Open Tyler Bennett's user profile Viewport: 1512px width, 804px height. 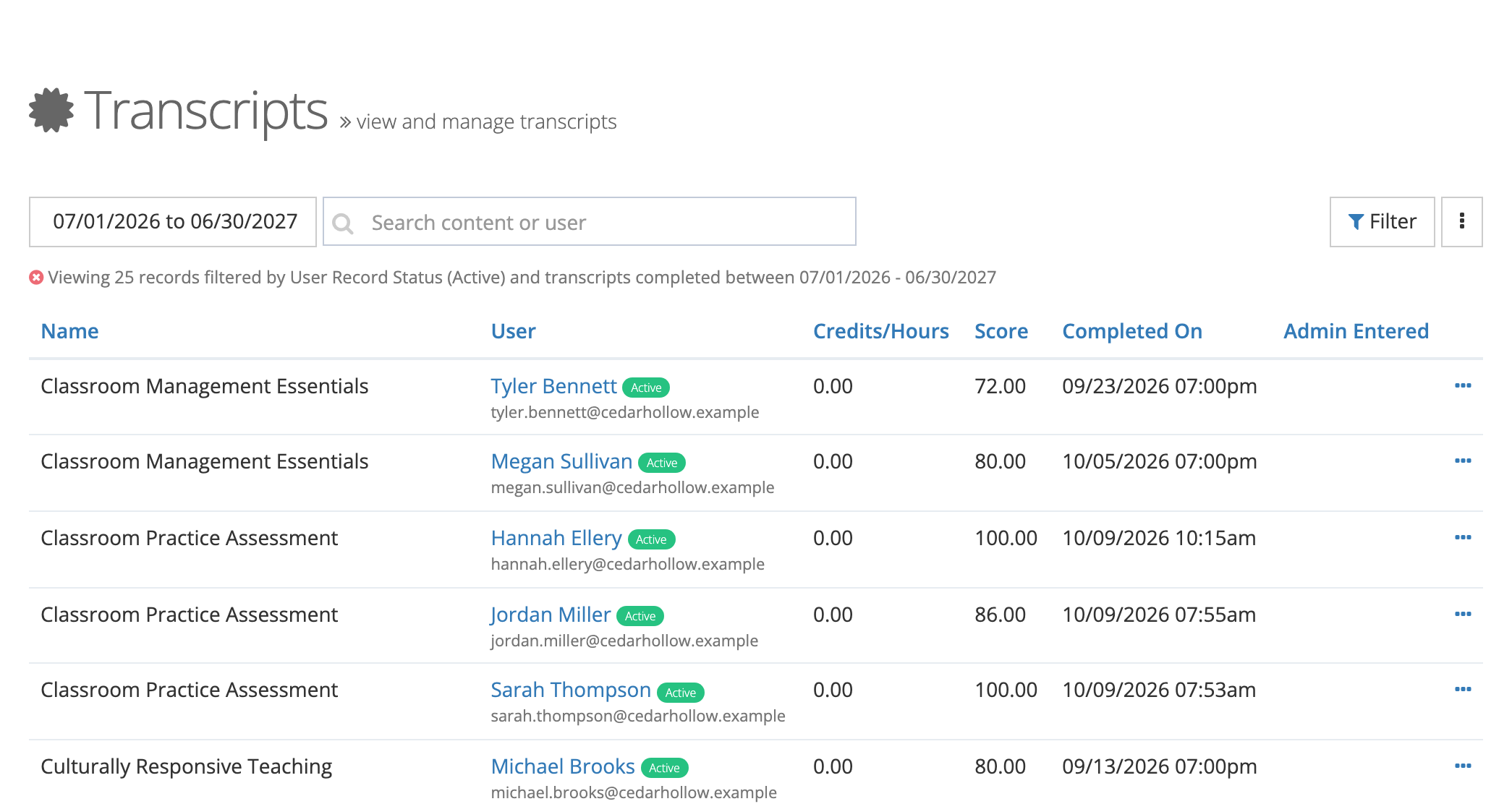pos(553,386)
